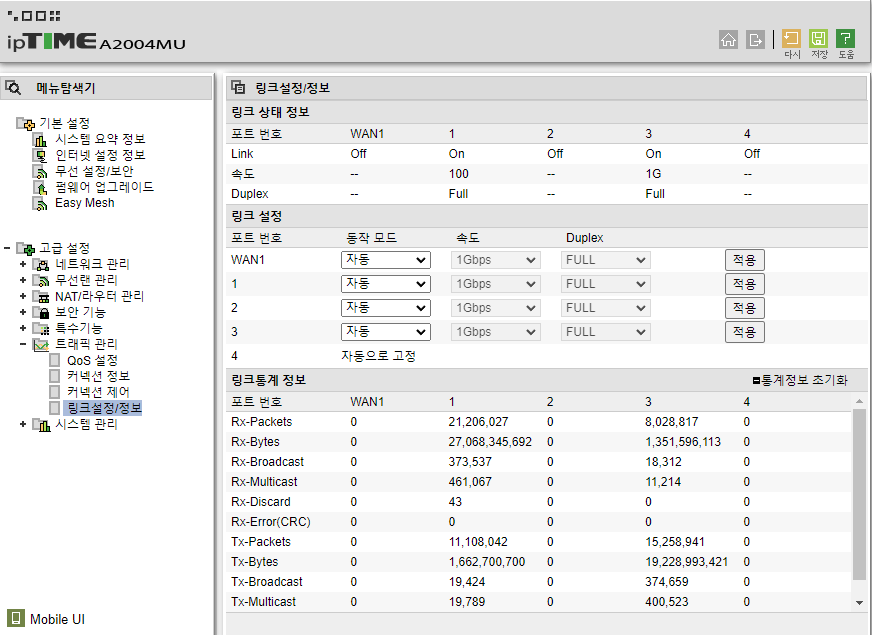
Task: Open WAN1 속도 1Gbps dropdown
Action: coord(495,260)
